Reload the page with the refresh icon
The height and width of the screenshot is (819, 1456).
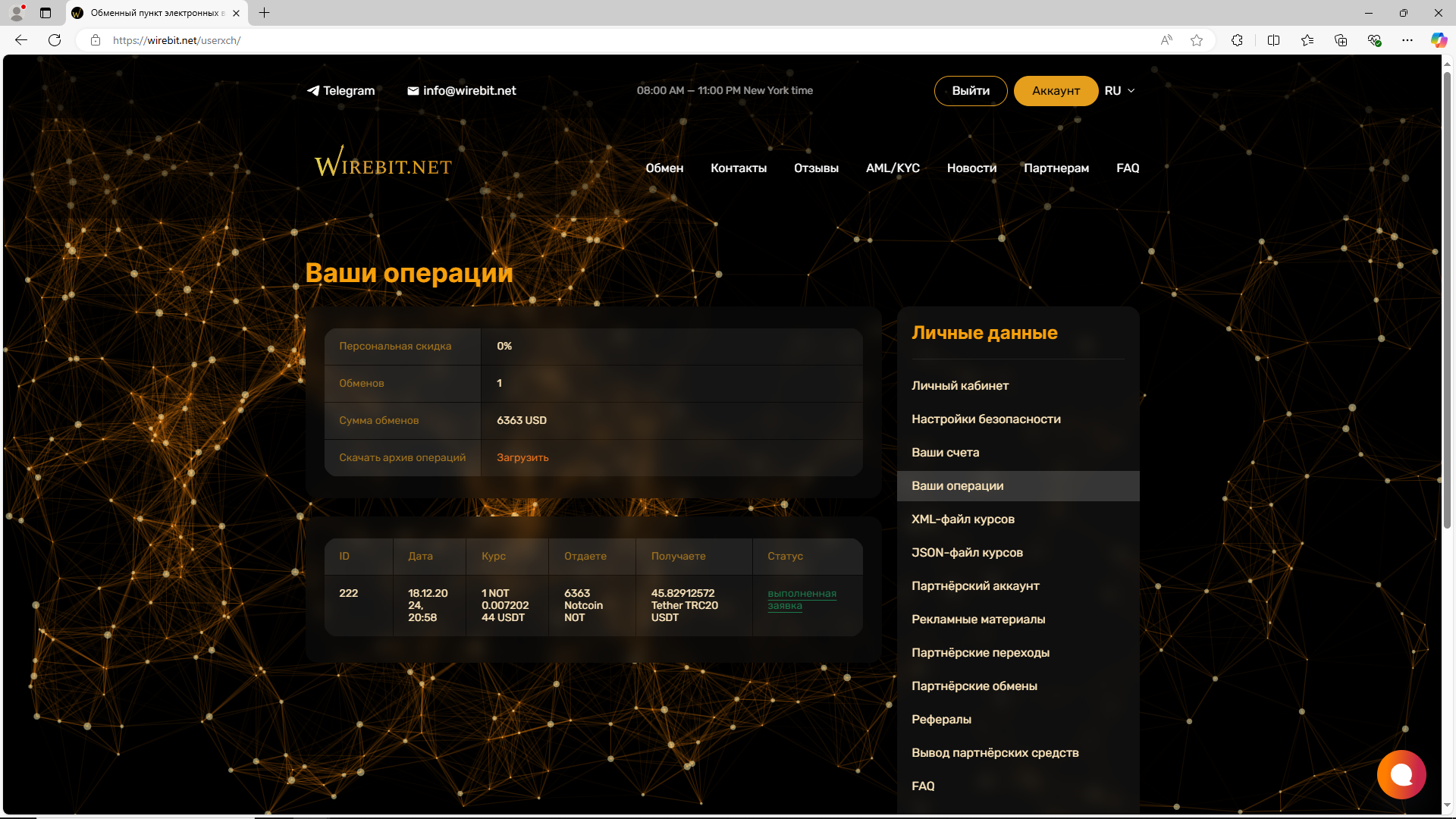coord(55,40)
